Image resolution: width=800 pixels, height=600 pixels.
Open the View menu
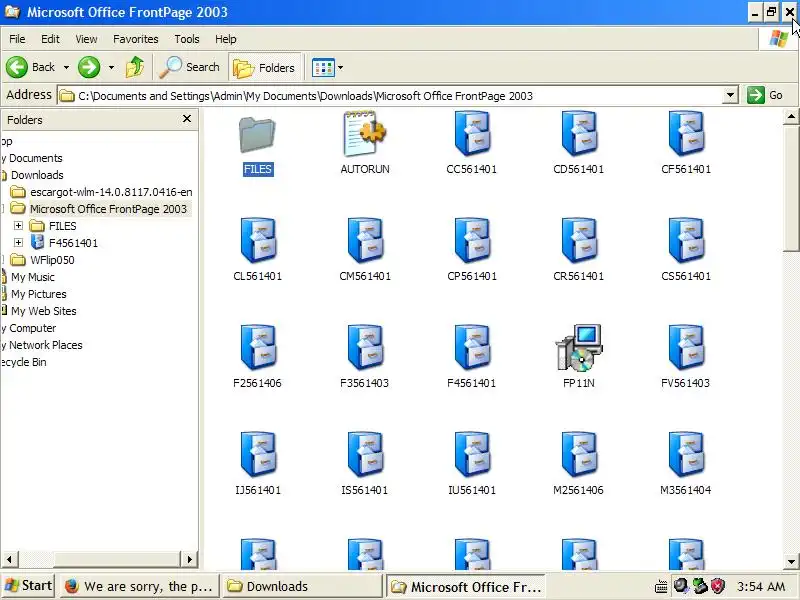pyautogui.click(x=86, y=39)
